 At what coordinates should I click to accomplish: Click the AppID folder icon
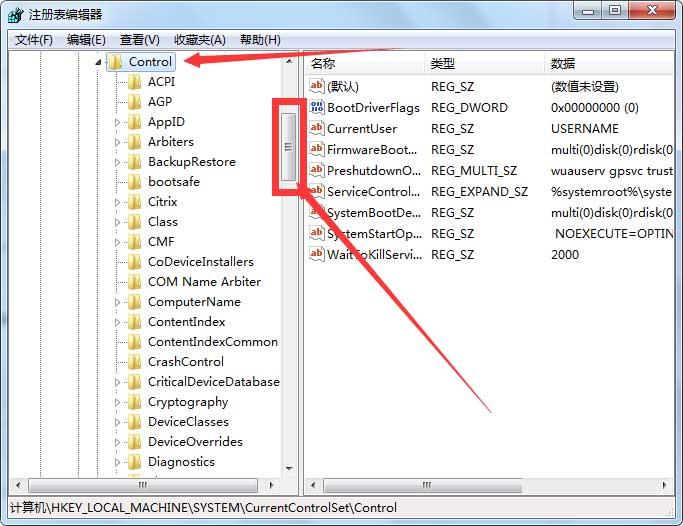pyautogui.click(x=135, y=122)
